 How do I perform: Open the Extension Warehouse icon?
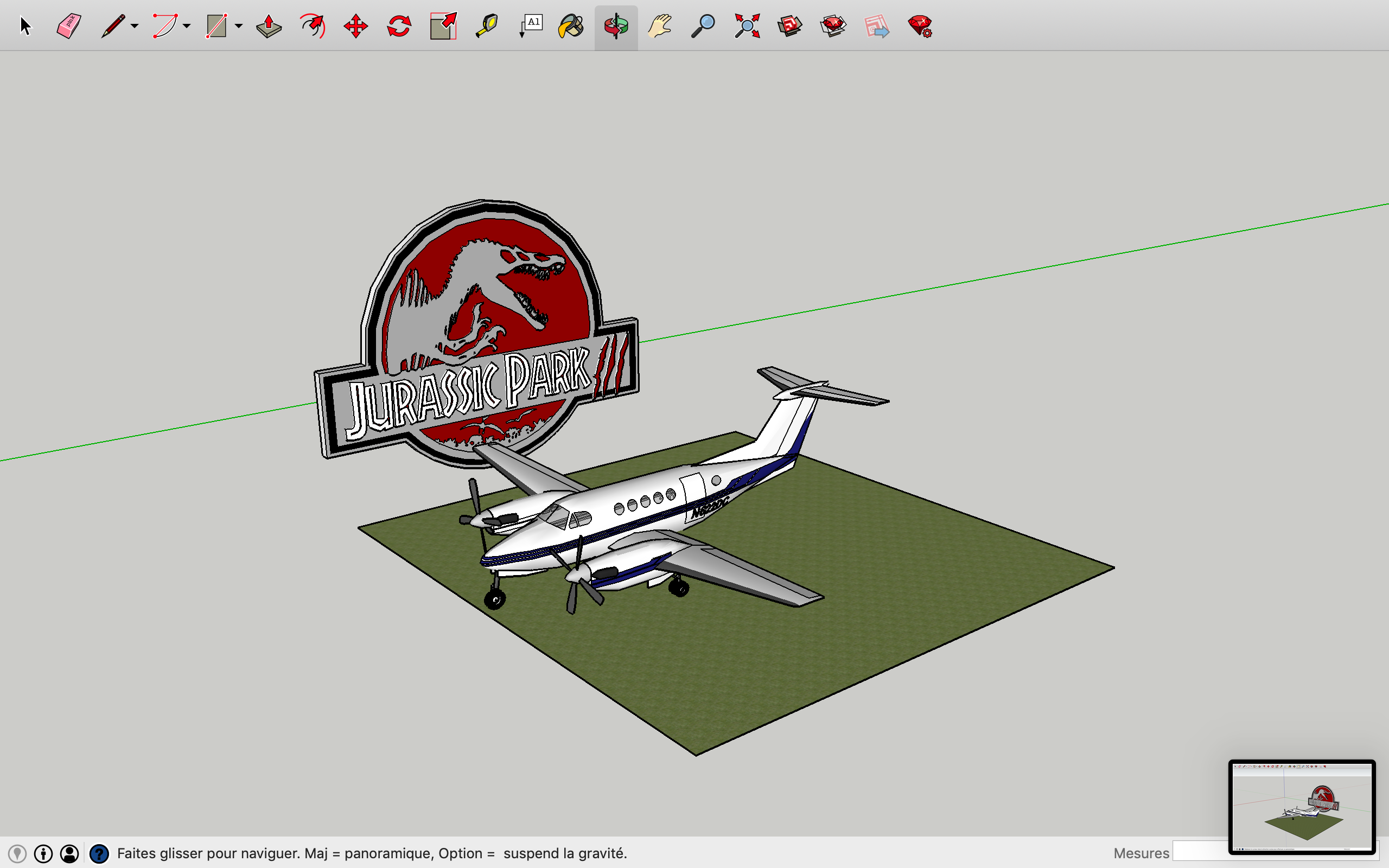click(833, 27)
